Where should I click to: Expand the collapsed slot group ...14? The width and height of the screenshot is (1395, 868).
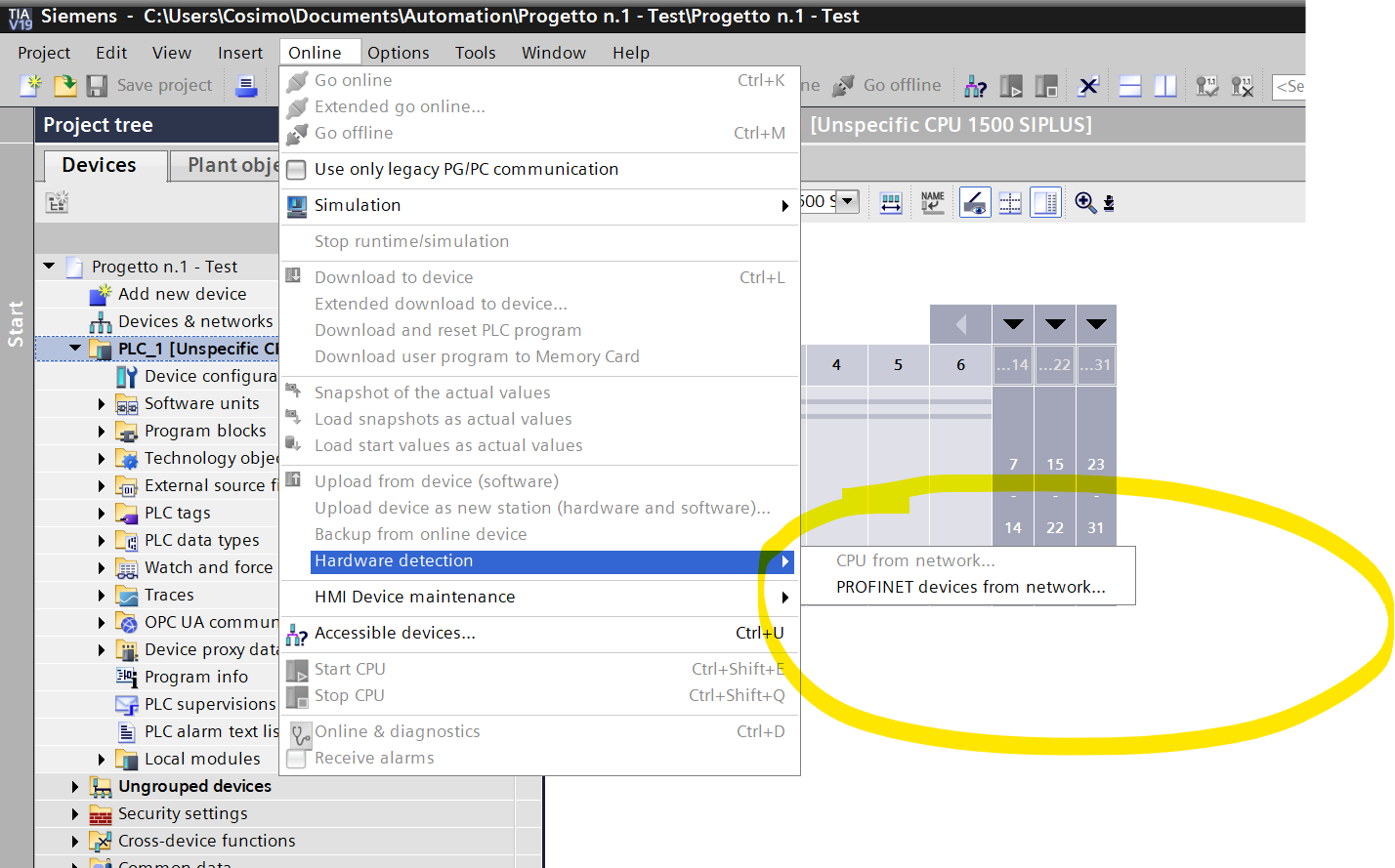click(x=1013, y=324)
